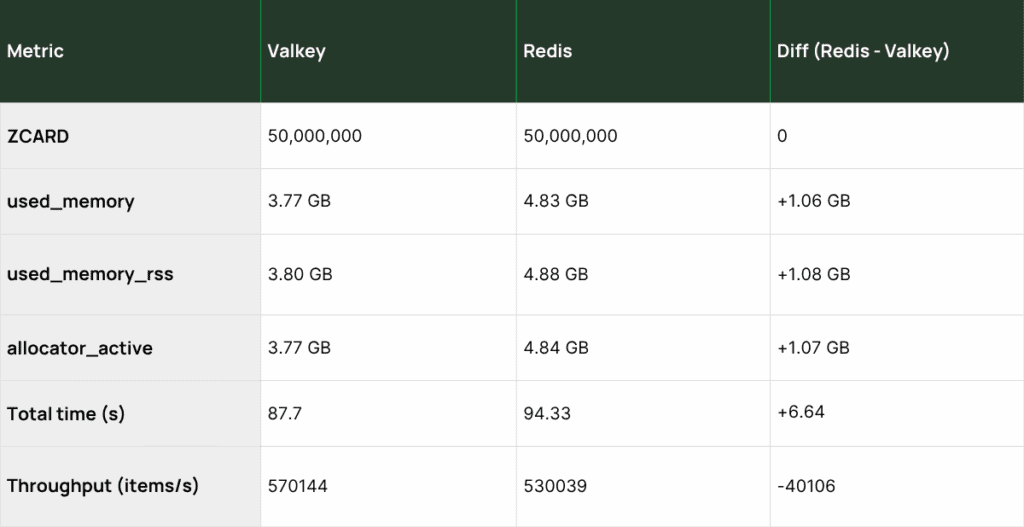Click the Metric column header
The height and width of the screenshot is (527, 1024).
pyautogui.click(x=36, y=51)
